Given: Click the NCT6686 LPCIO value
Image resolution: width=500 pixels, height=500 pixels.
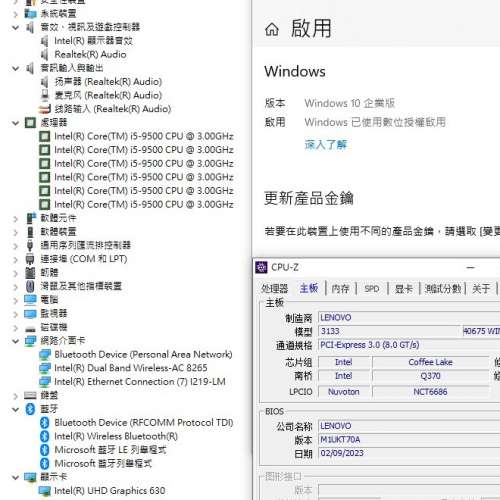Looking at the screenshot, I should [x=430, y=392].
